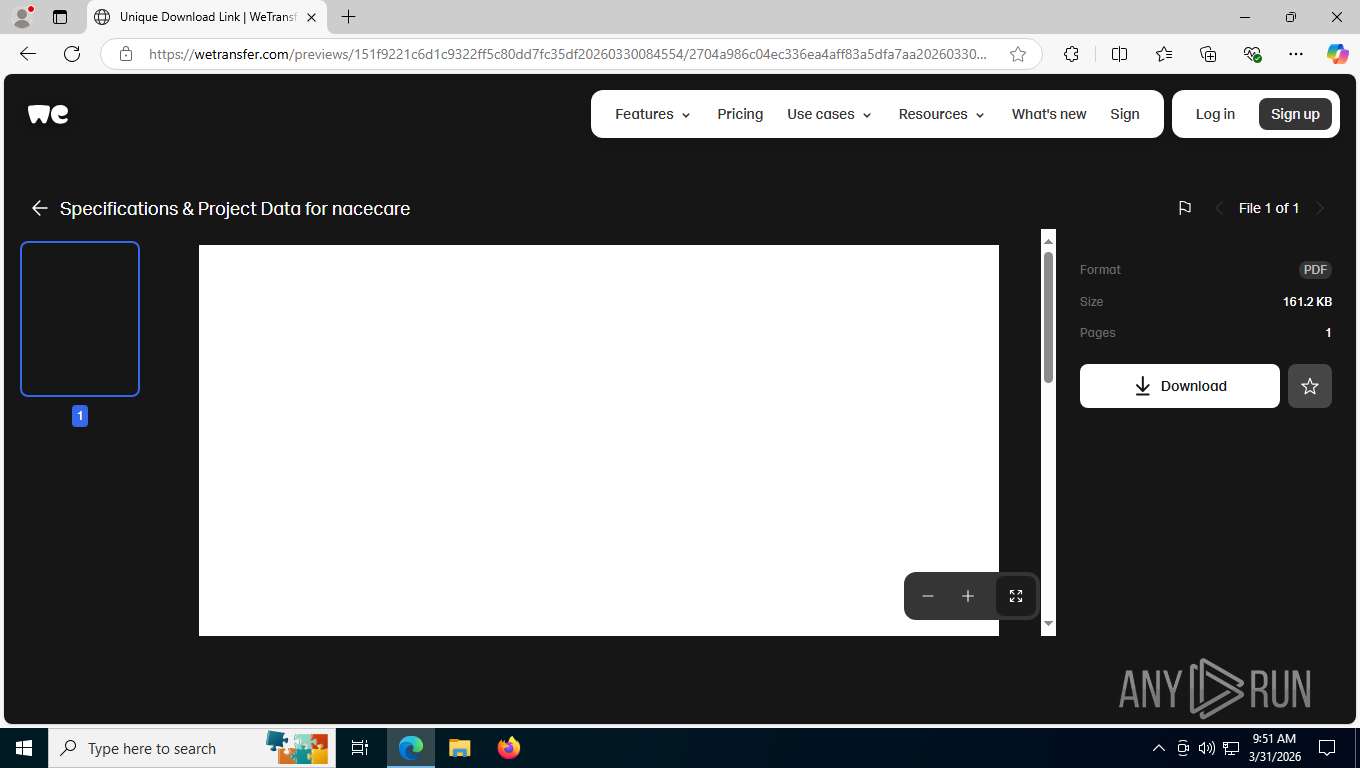Go back using the arrow beside transfer title

tap(39, 208)
